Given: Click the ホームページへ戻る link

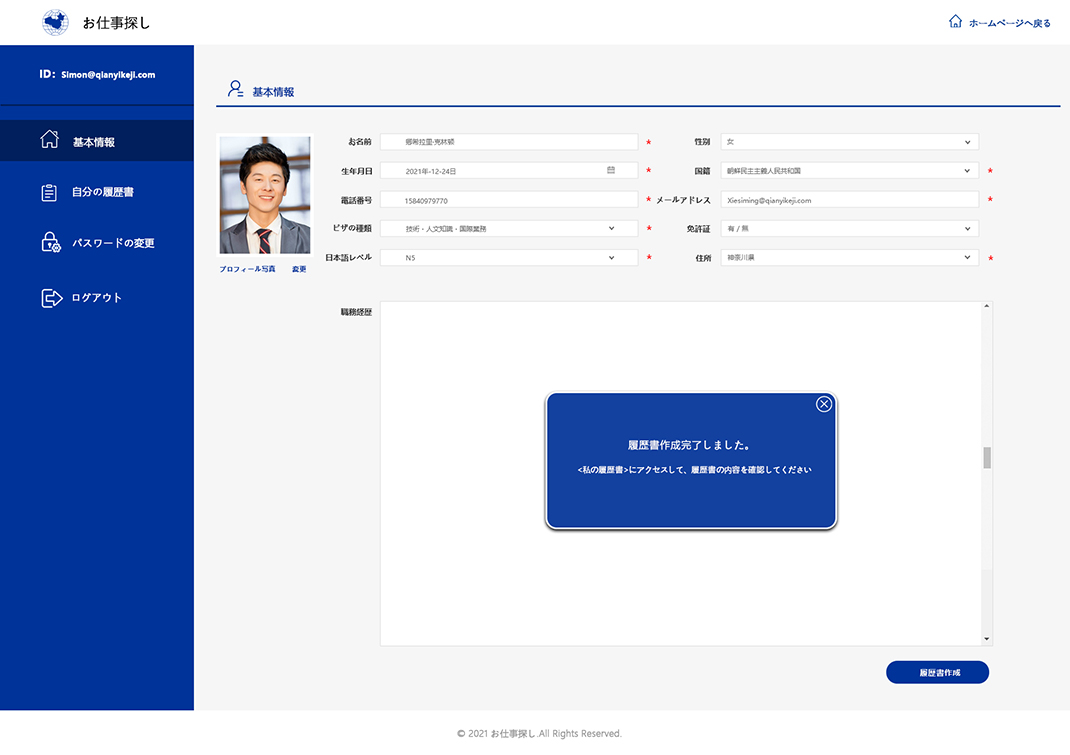Looking at the screenshot, I should click(1009, 23).
